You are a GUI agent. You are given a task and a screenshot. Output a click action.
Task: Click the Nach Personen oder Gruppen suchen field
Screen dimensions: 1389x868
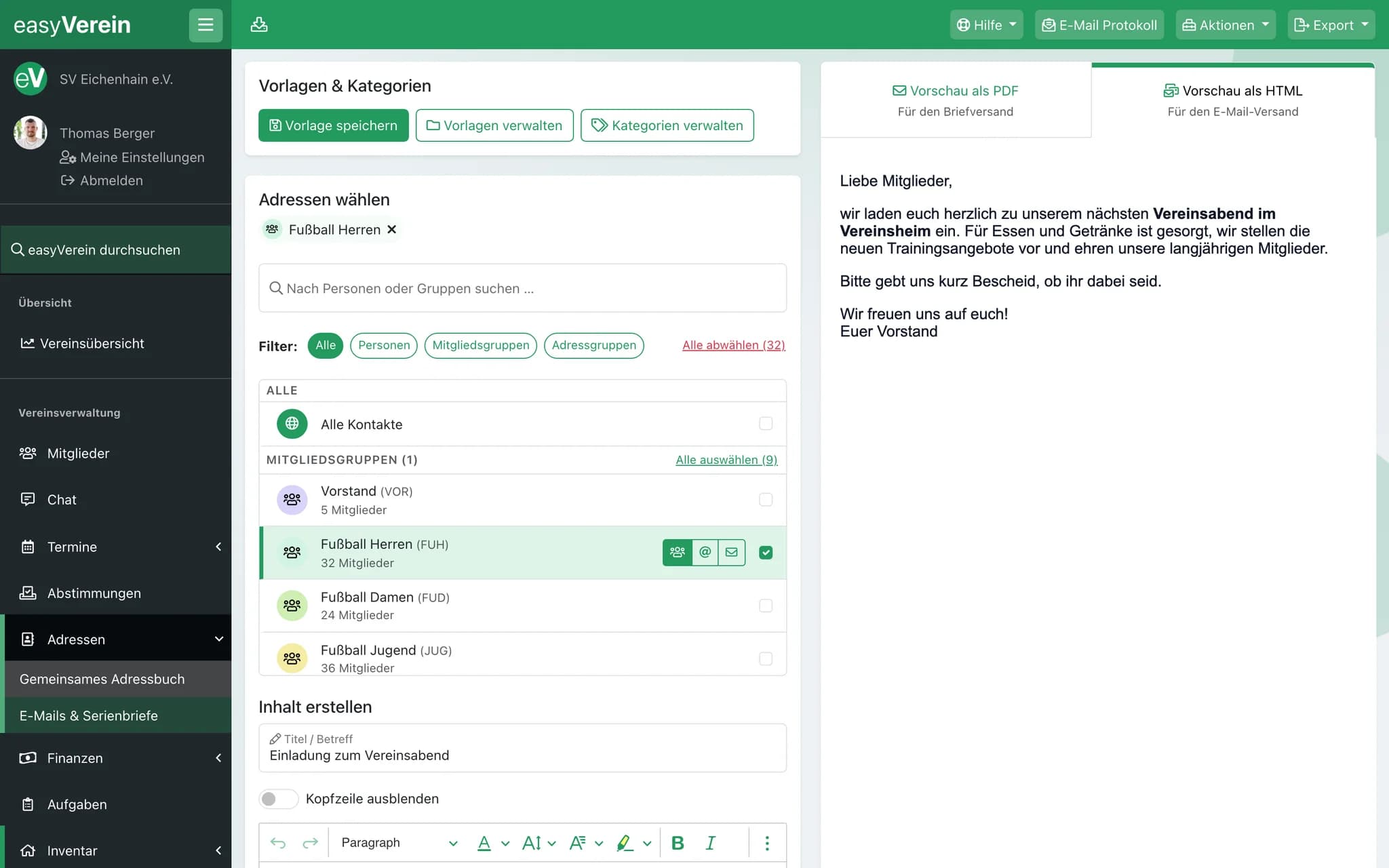click(x=523, y=288)
